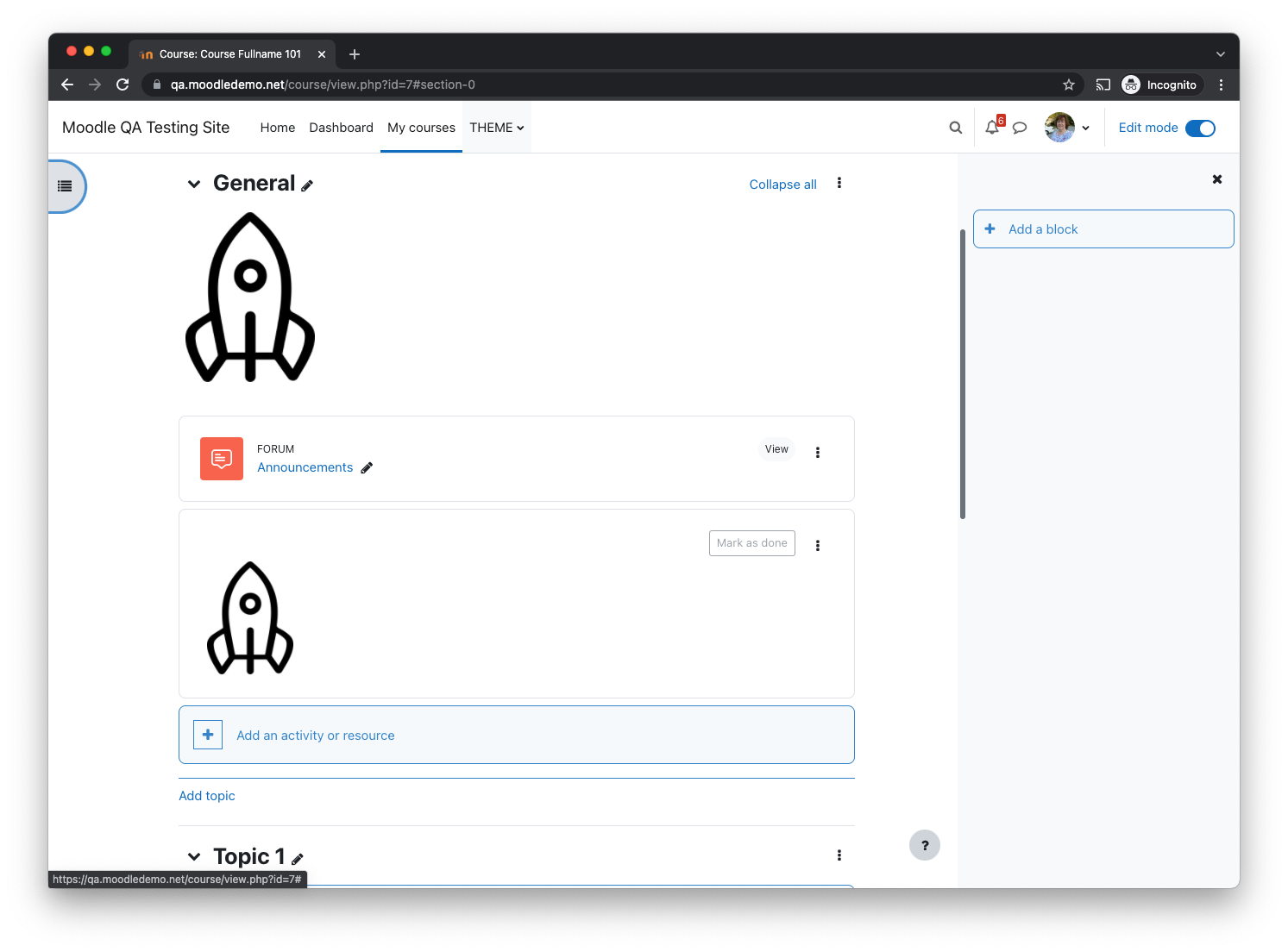This screenshot has height=952, width=1288.
Task: Click the large rocket image in General
Action: click(250, 297)
